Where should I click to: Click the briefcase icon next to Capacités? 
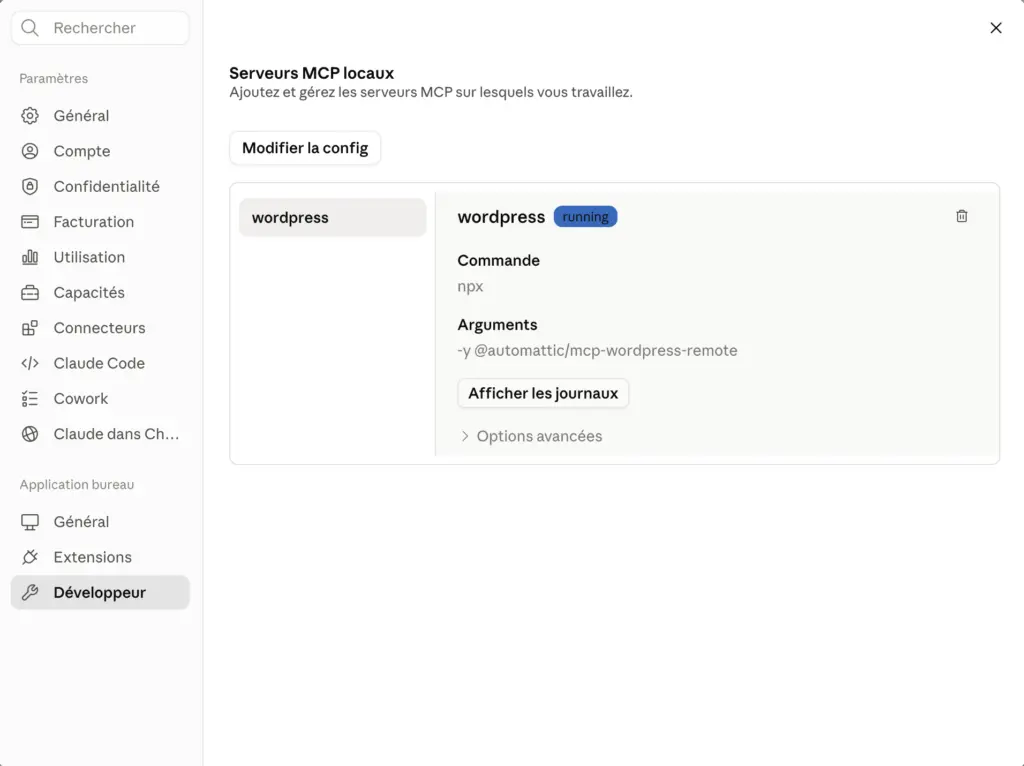[x=30, y=293]
